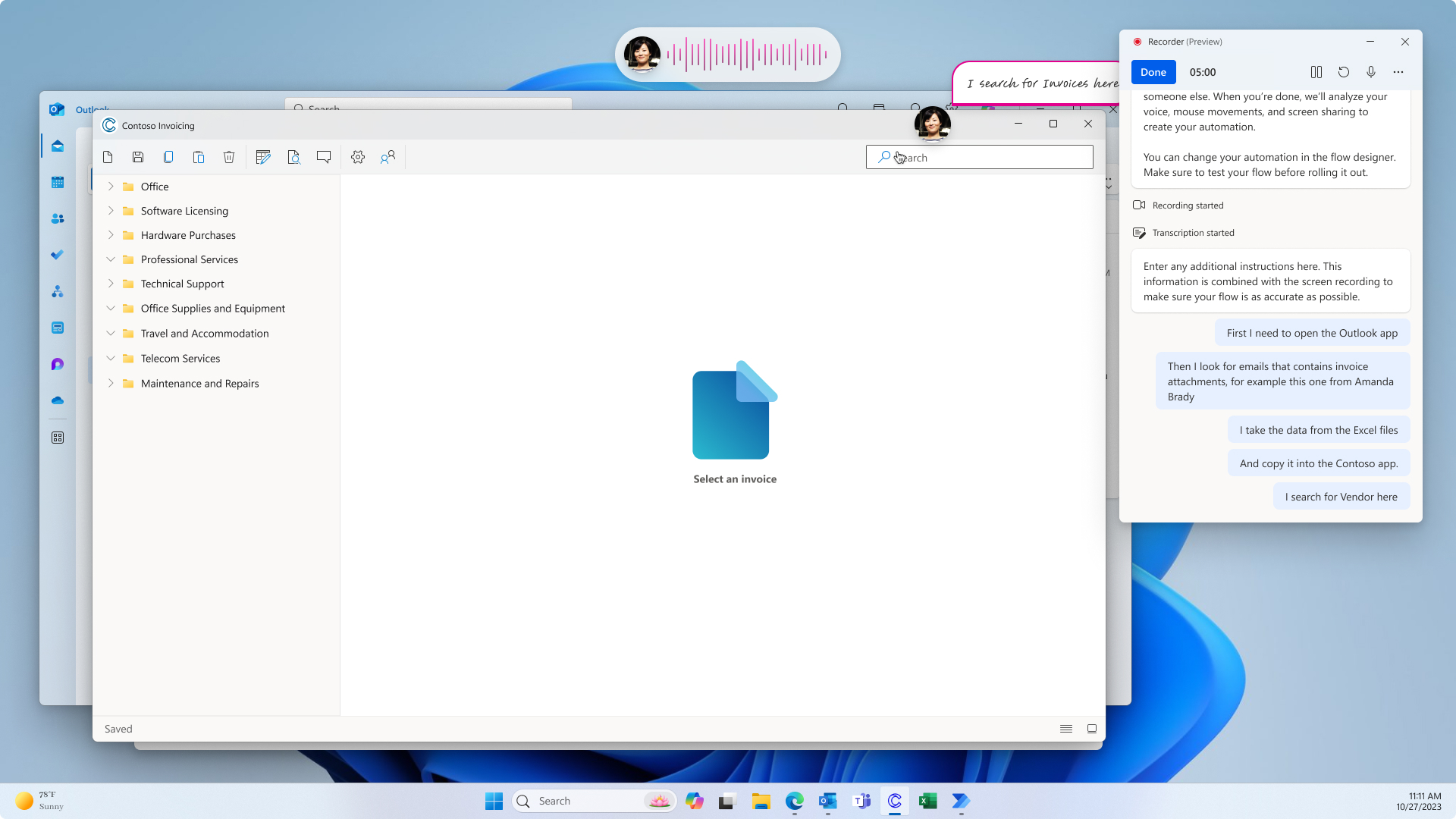Click 'I search for Vendor here' message
The width and height of the screenshot is (1456, 819).
click(1341, 497)
